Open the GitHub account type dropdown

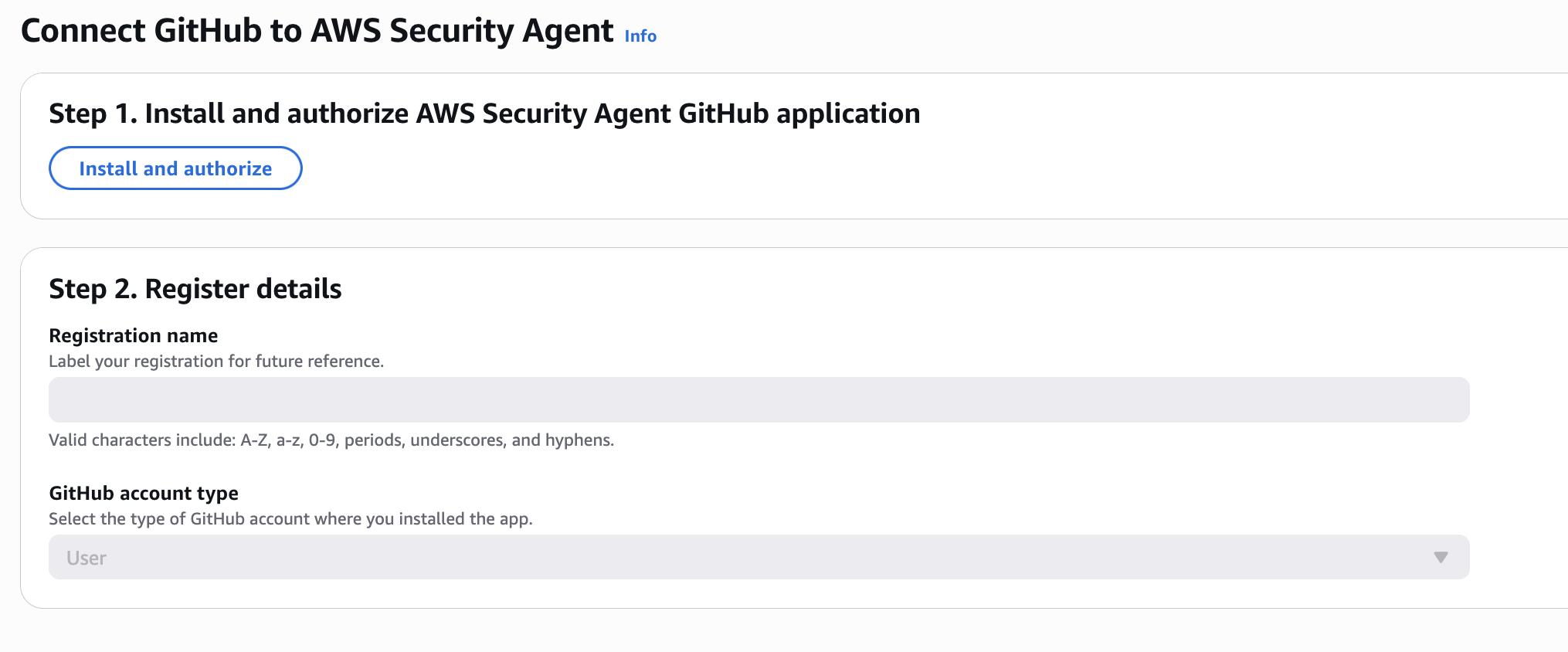759,557
